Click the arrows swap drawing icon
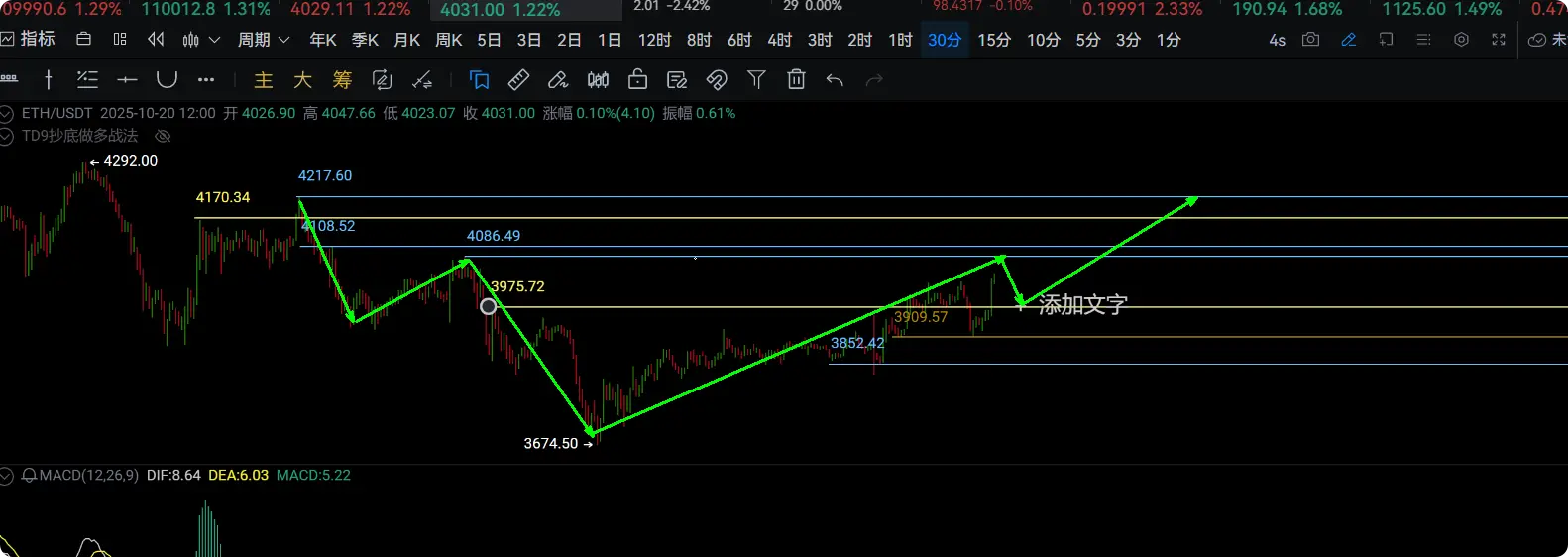 pyautogui.click(x=422, y=80)
